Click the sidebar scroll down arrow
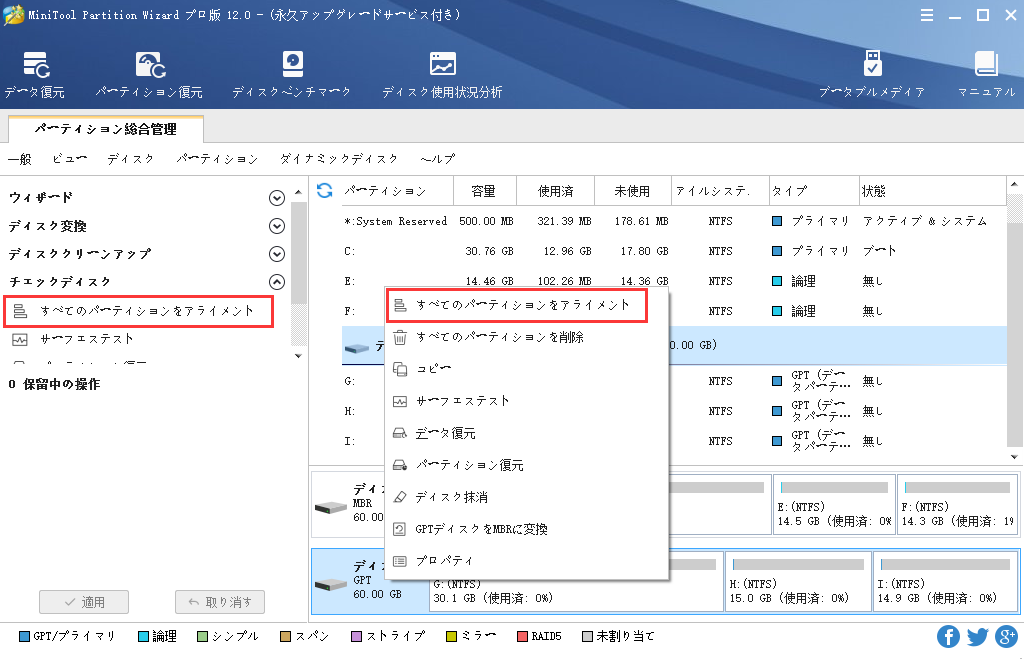 298,356
